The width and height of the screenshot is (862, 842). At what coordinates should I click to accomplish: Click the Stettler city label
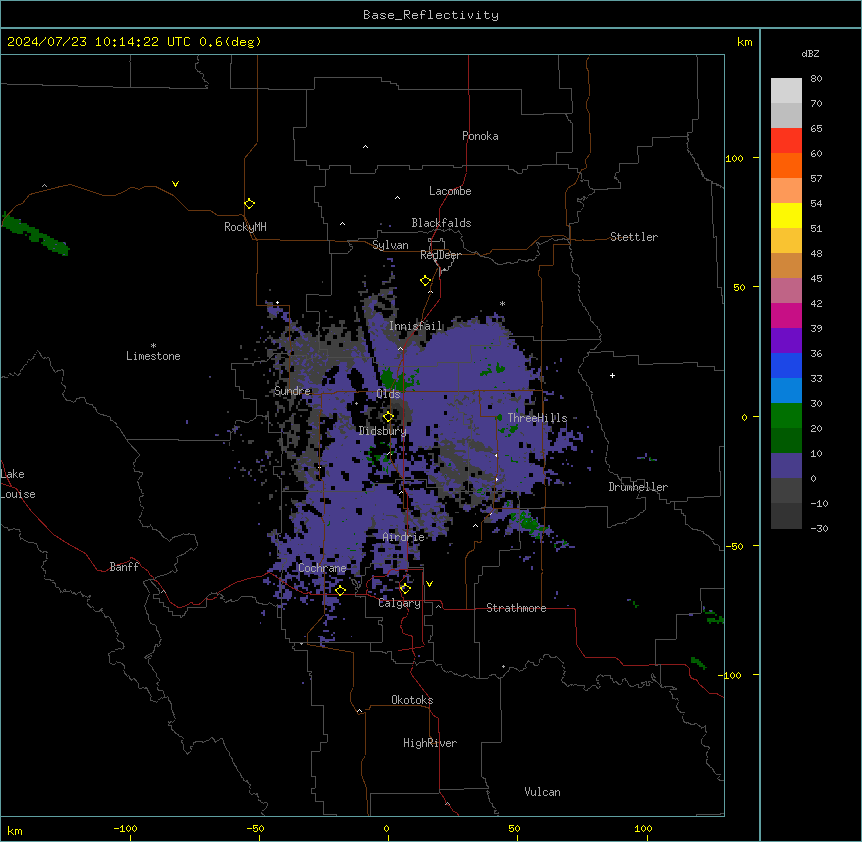point(634,237)
